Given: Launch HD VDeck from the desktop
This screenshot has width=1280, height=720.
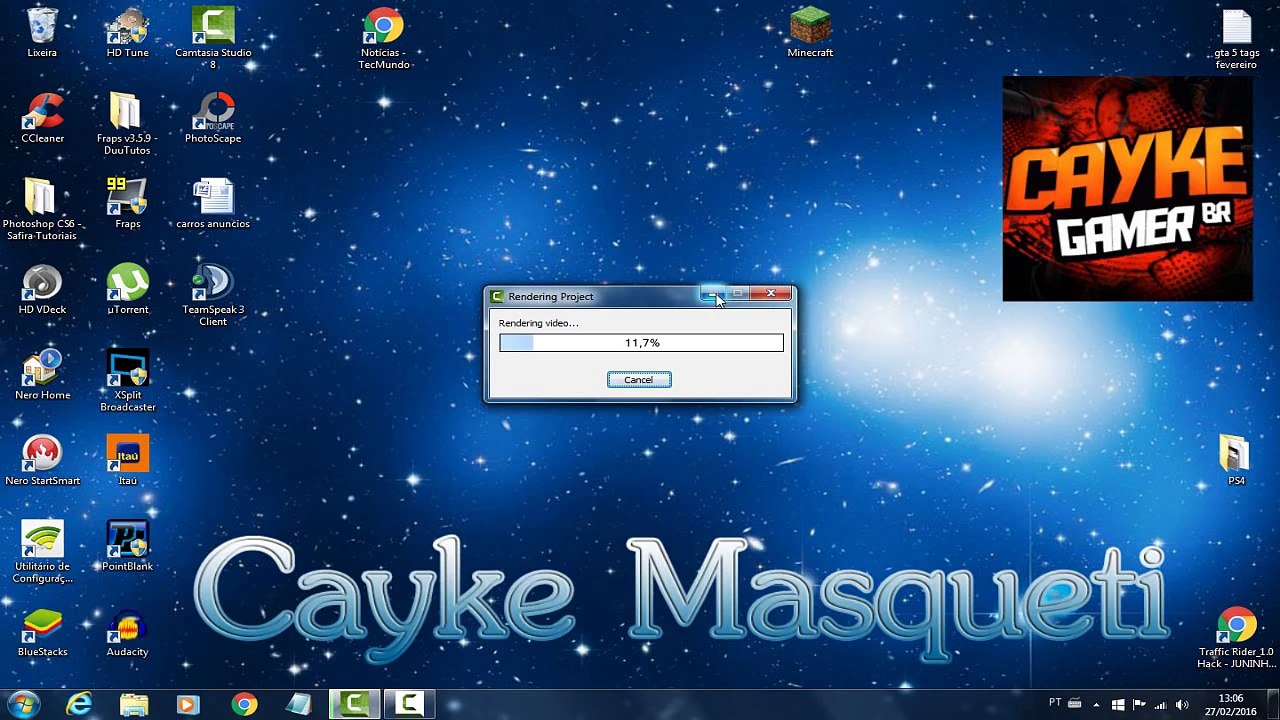Looking at the screenshot, I should (42, 290).
